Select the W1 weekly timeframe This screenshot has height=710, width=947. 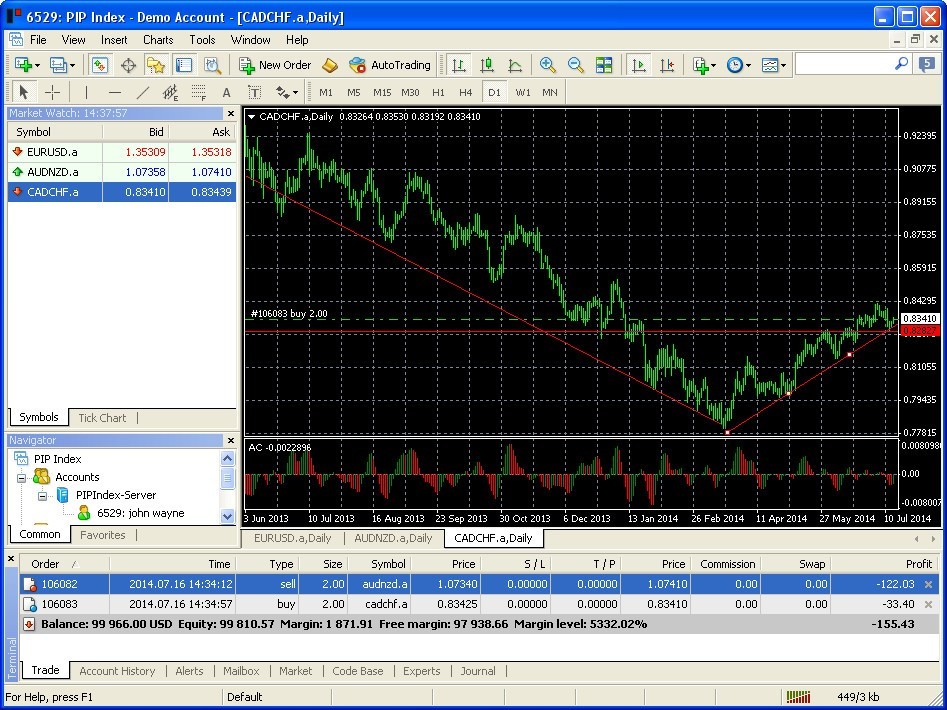point(524,92)
